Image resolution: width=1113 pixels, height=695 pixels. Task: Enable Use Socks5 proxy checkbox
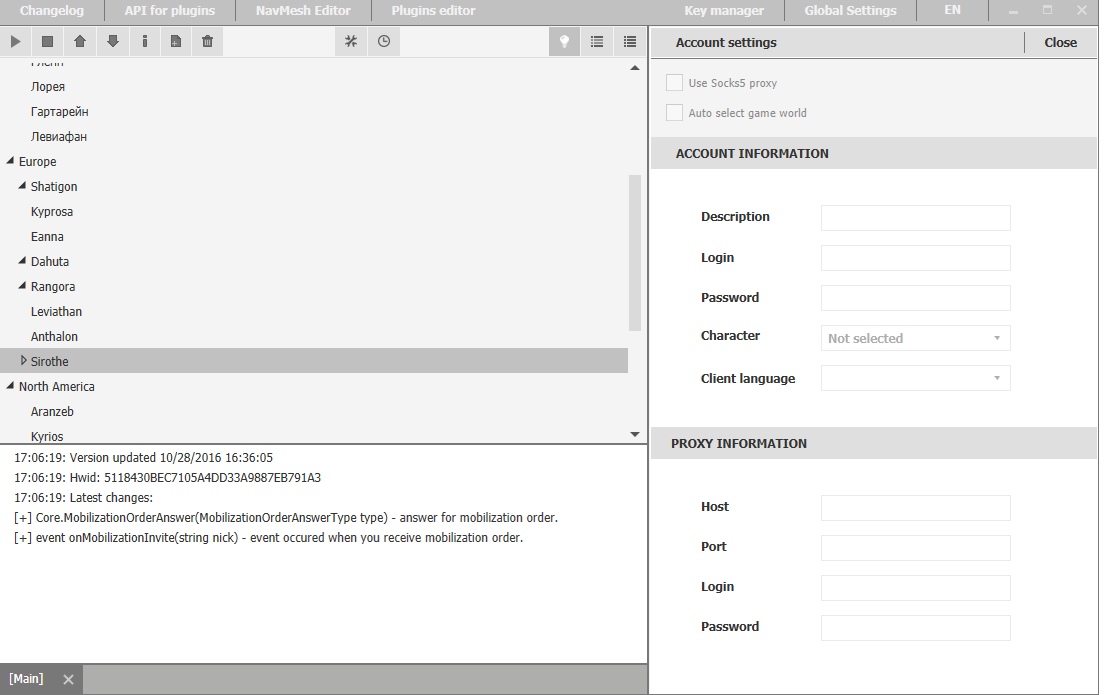pos(674,82)
